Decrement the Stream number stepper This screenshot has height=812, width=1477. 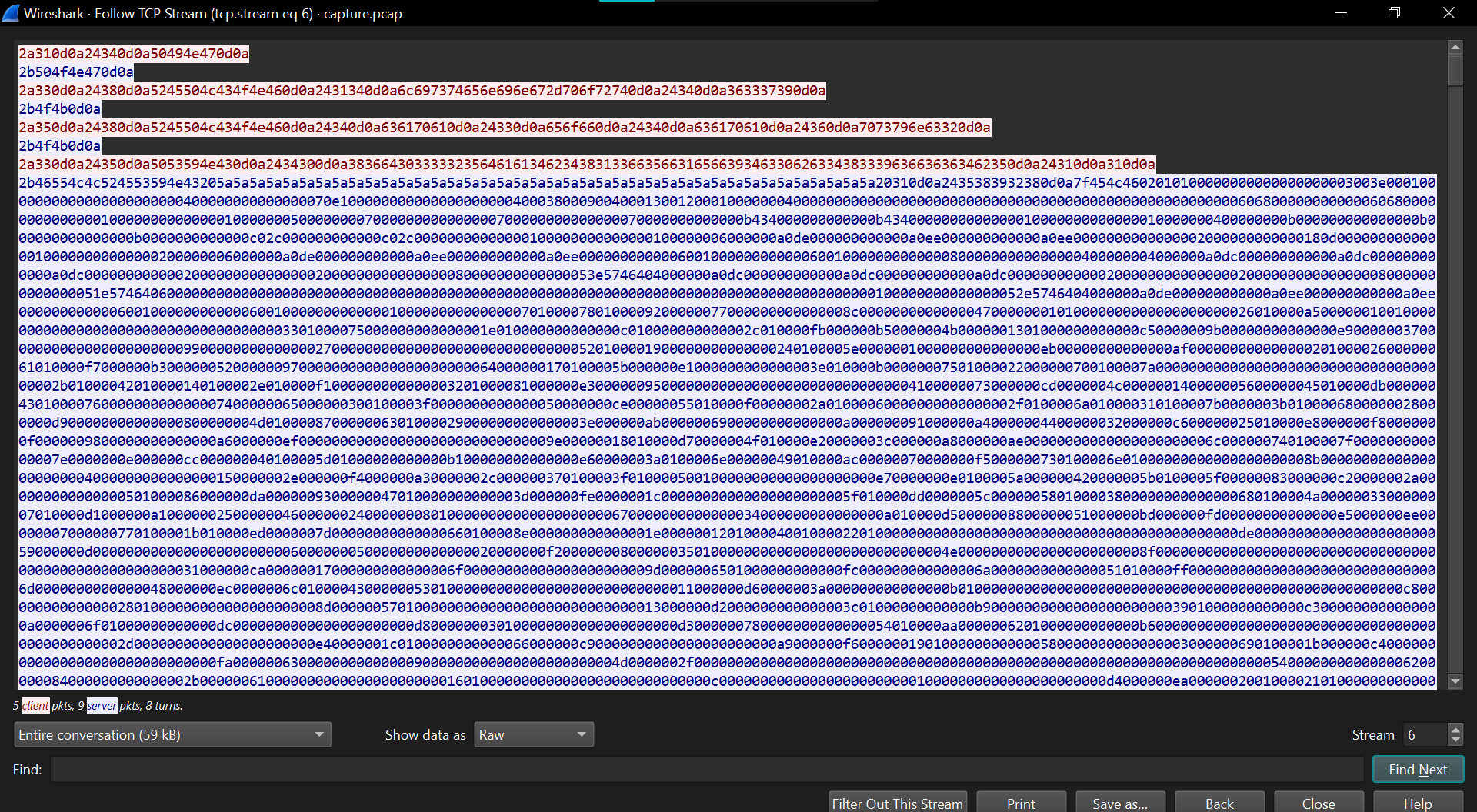tap(1455, 740)
